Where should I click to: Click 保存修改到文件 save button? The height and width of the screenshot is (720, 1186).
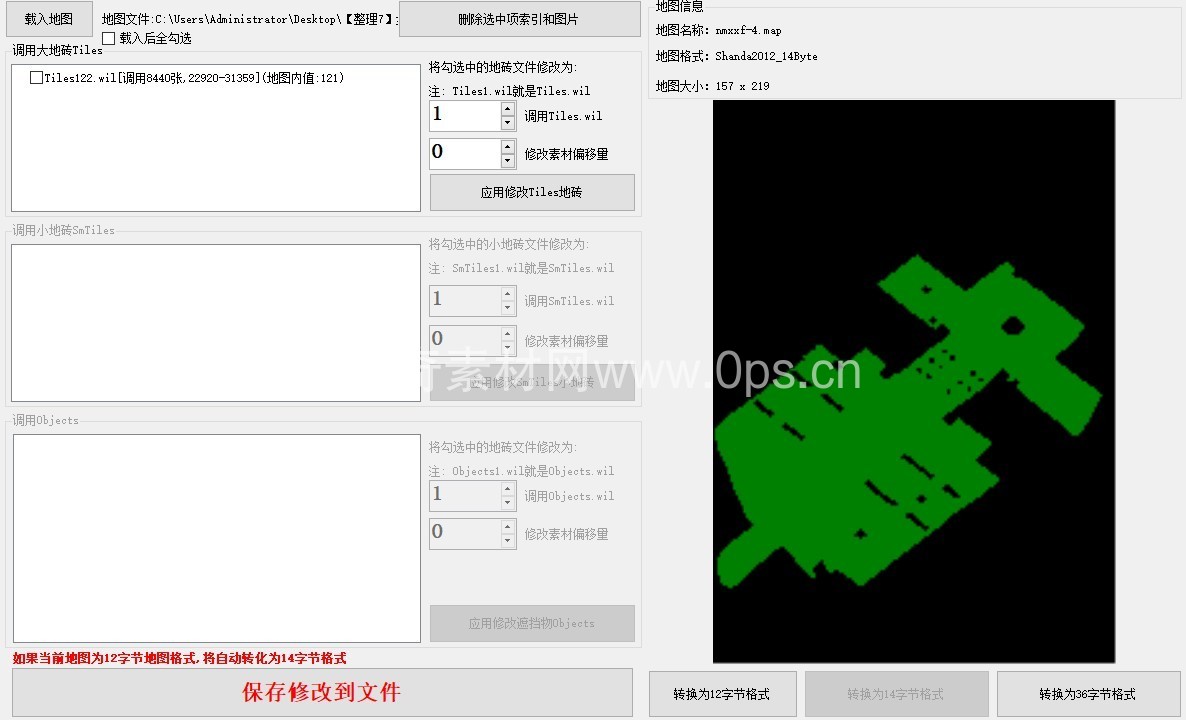tap(321, 692)
